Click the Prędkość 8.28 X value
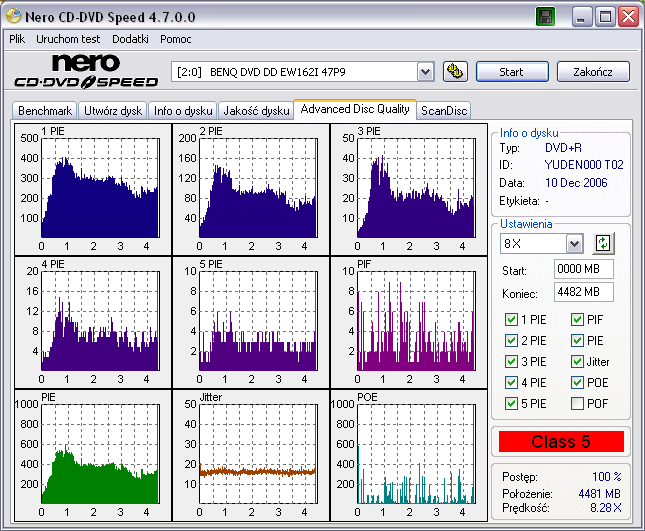This screenshot has width=645, height=531. [x=606, y=508]
